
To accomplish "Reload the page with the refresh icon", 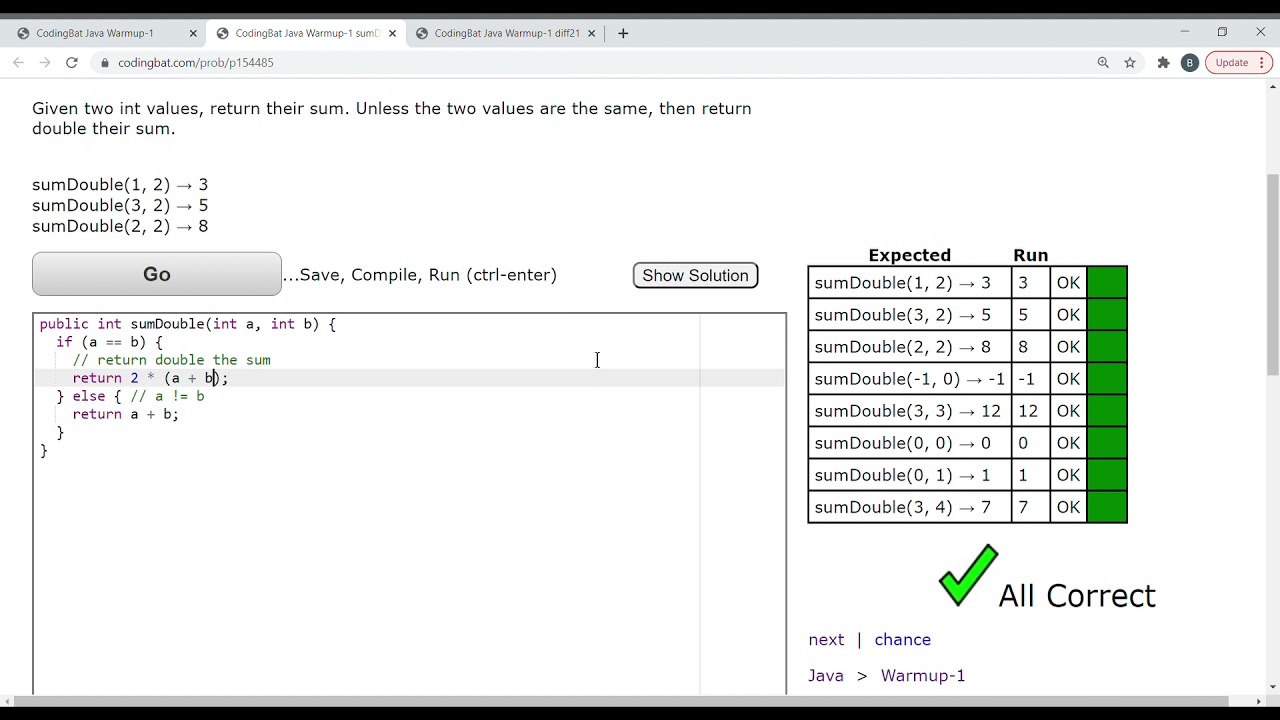I will click(x=72, y=62).
